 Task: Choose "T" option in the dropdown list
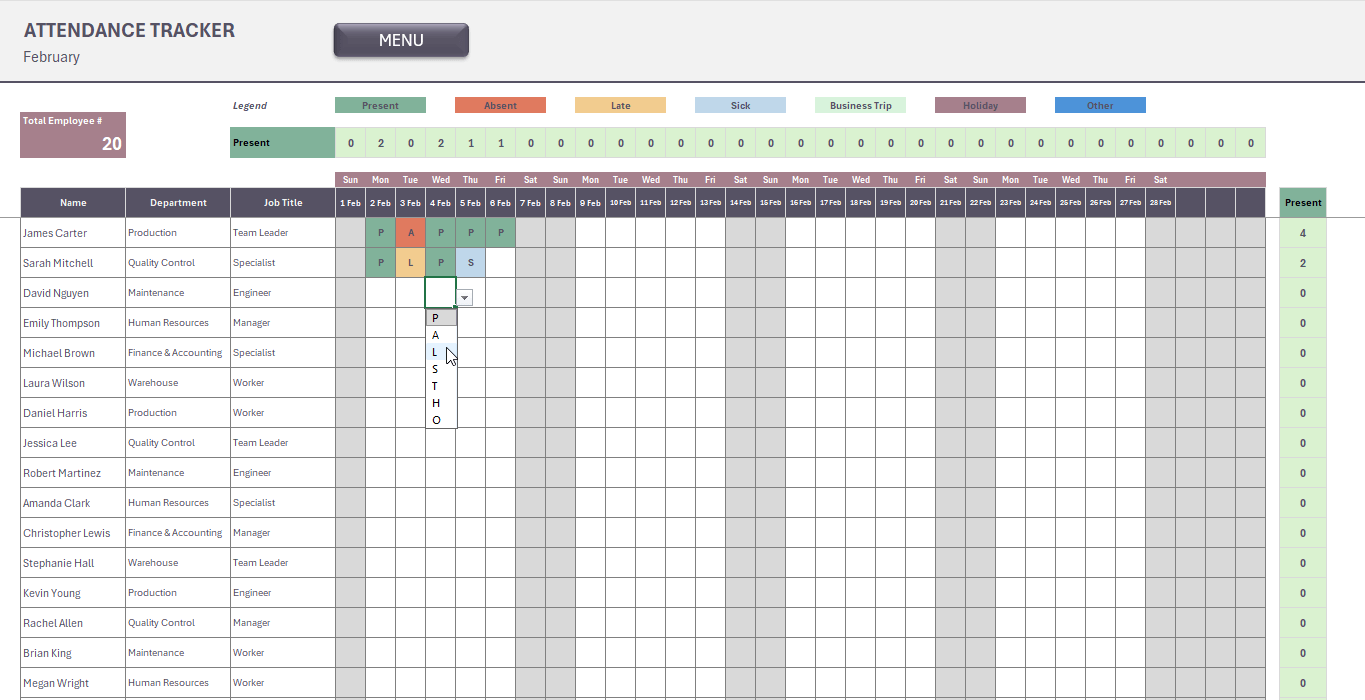coord(441,386)
